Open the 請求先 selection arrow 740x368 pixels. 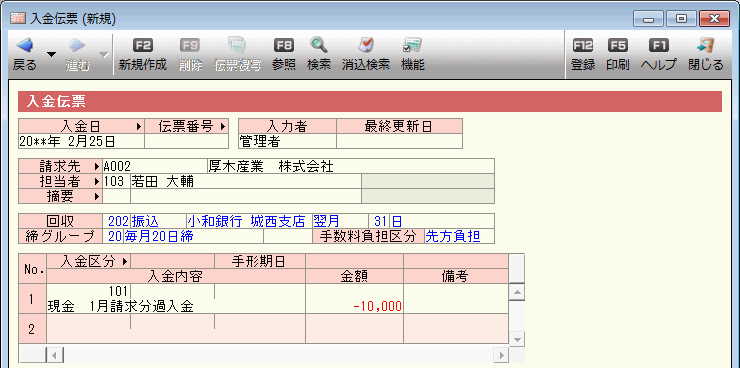(x=97, y=166)
